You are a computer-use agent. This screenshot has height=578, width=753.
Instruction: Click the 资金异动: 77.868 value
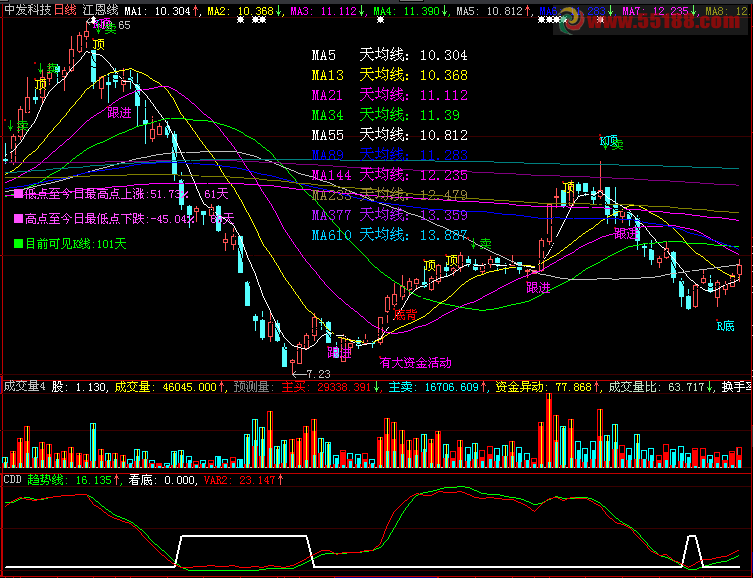point(547,386)
